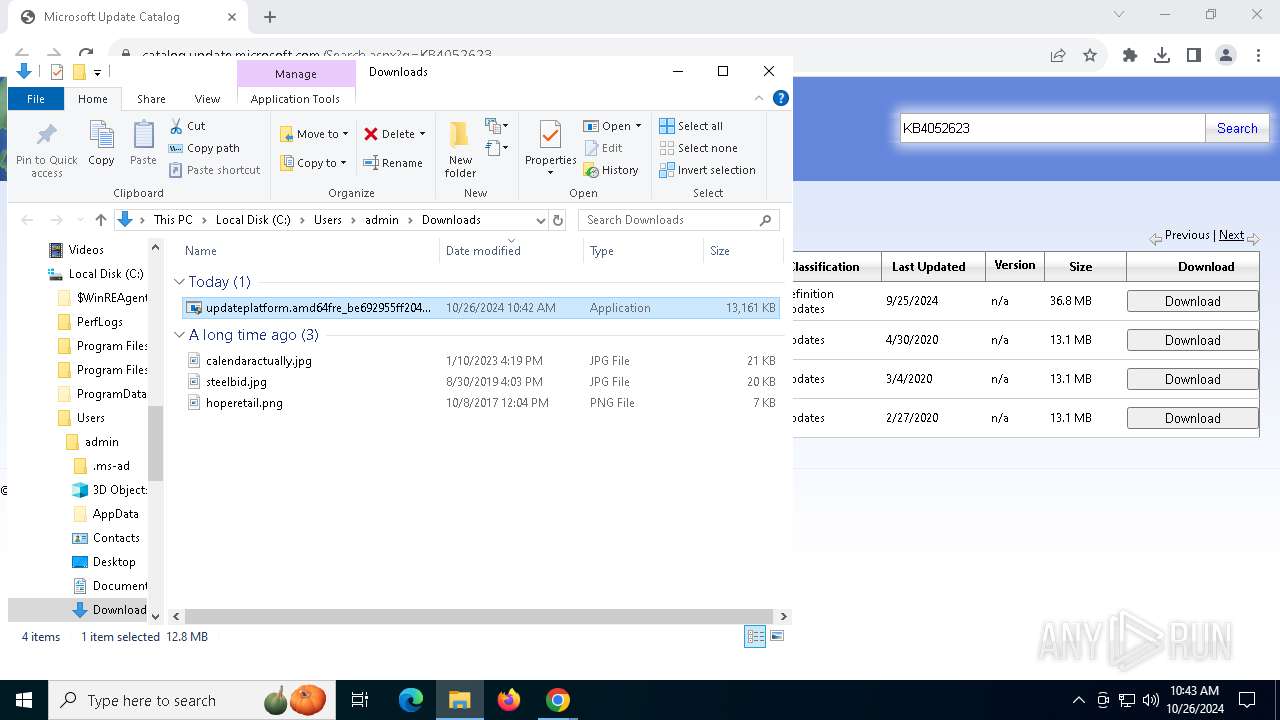This screenshot has height=720, width=1280.
Task: Click Copy path in Clipboard group
Action: point(205,148)
